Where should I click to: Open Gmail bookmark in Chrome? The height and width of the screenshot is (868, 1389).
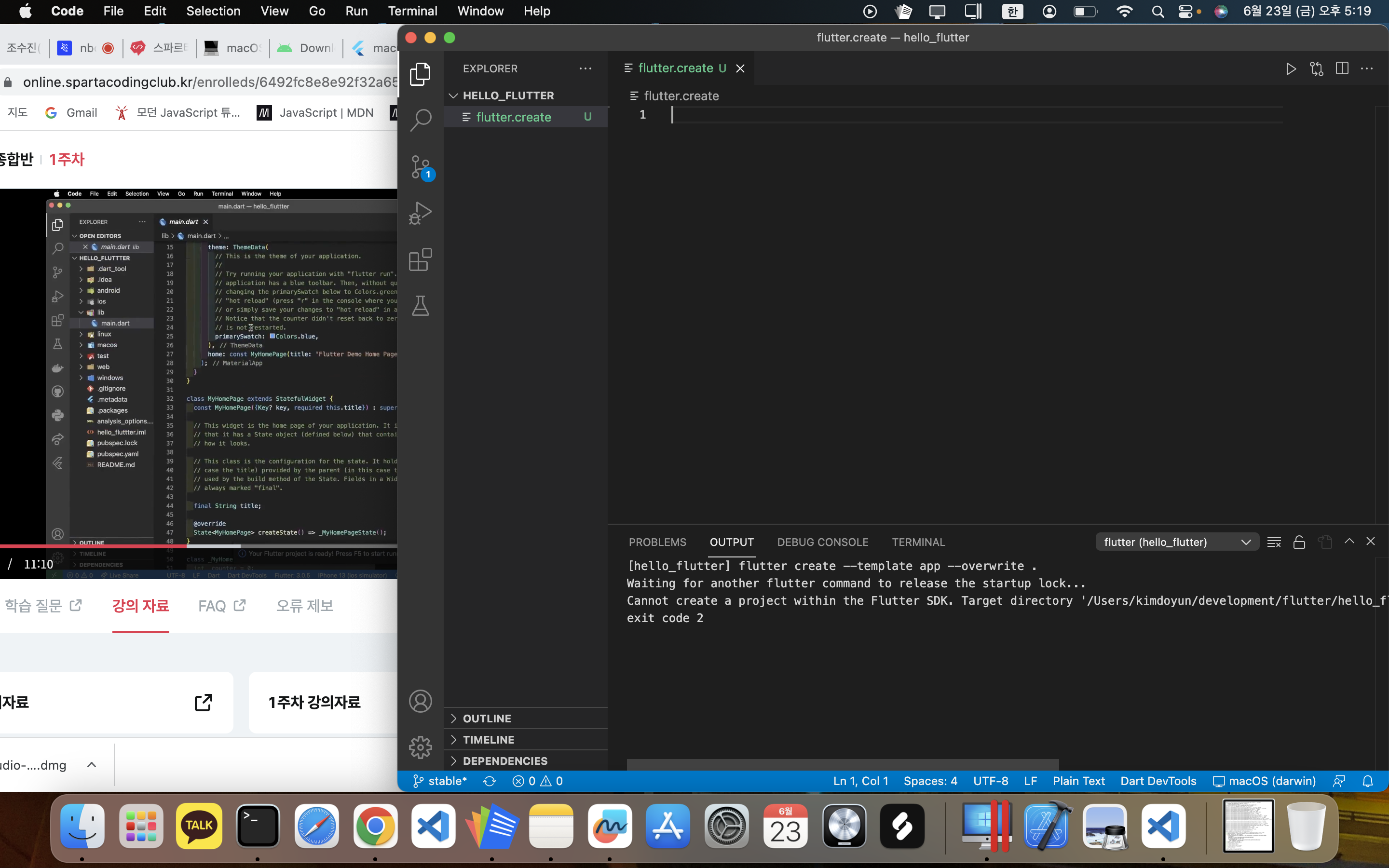click(71, 113)
